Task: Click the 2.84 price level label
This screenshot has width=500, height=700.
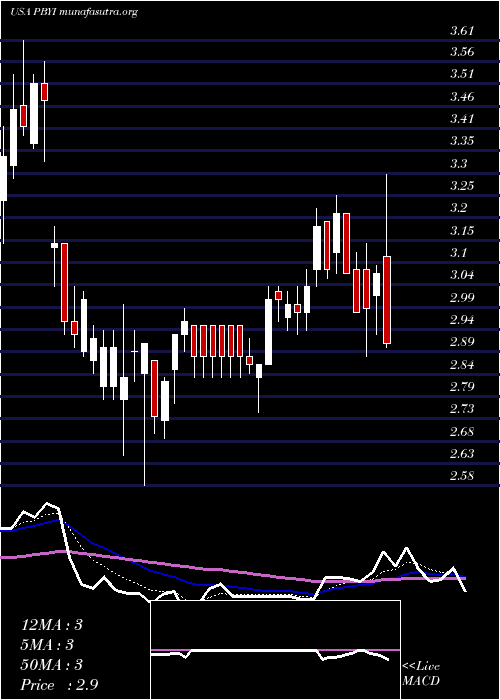Action: point(462,365)
